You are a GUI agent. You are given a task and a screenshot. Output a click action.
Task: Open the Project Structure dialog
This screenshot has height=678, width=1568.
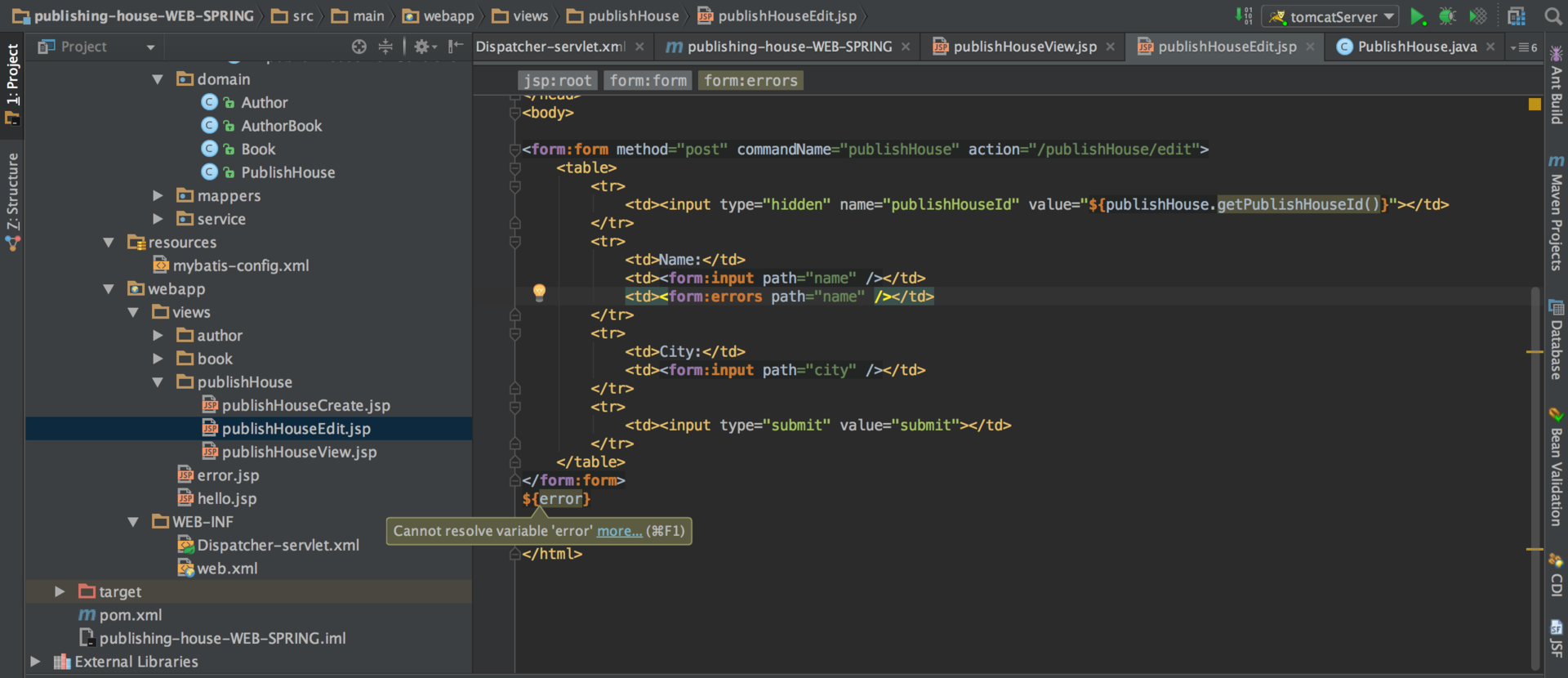(1517, 16)
